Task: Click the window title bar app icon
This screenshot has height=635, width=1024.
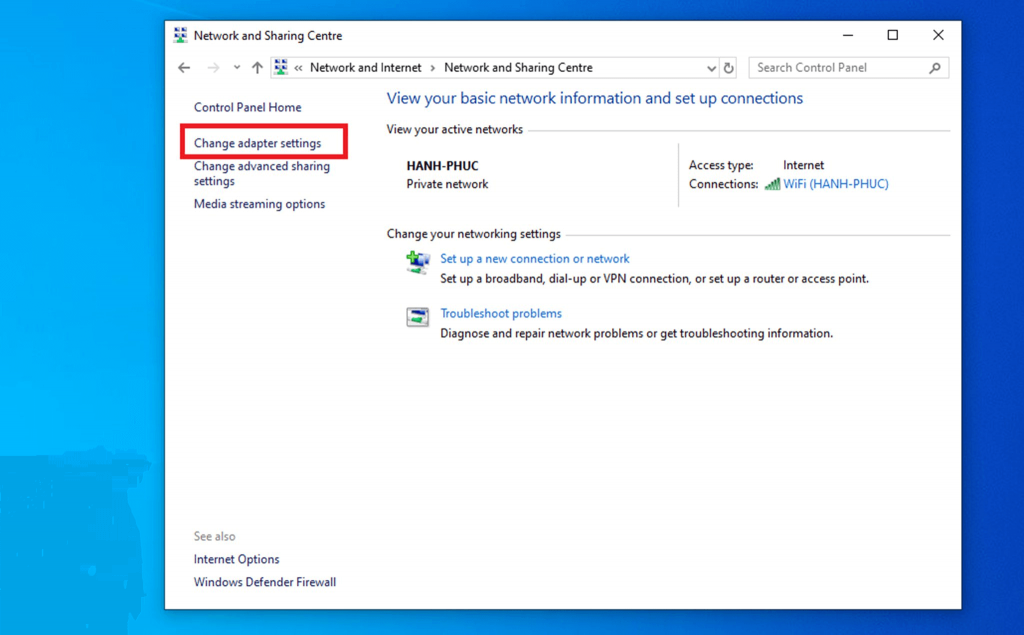Action: 180,35
